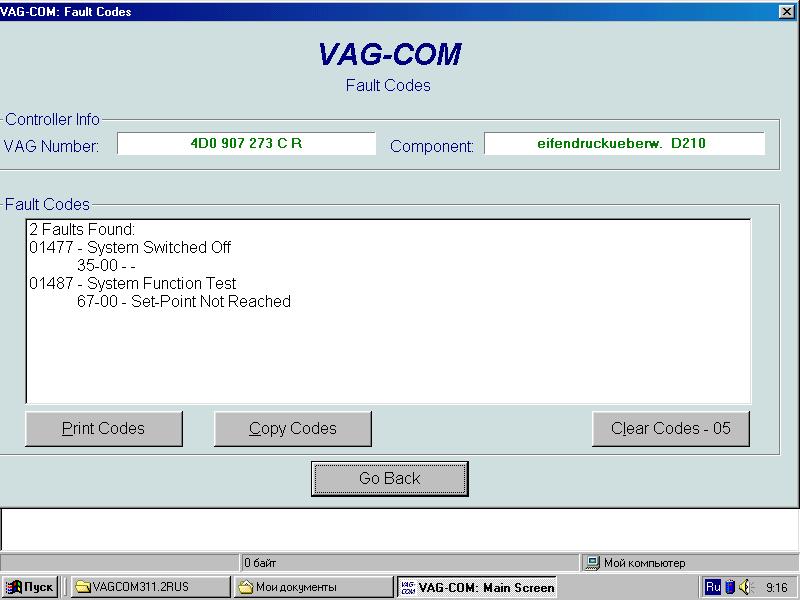Viewport: 800px width, 600px height.
Task: Click the 2 Faults Found line
Action: pos(82,230)
